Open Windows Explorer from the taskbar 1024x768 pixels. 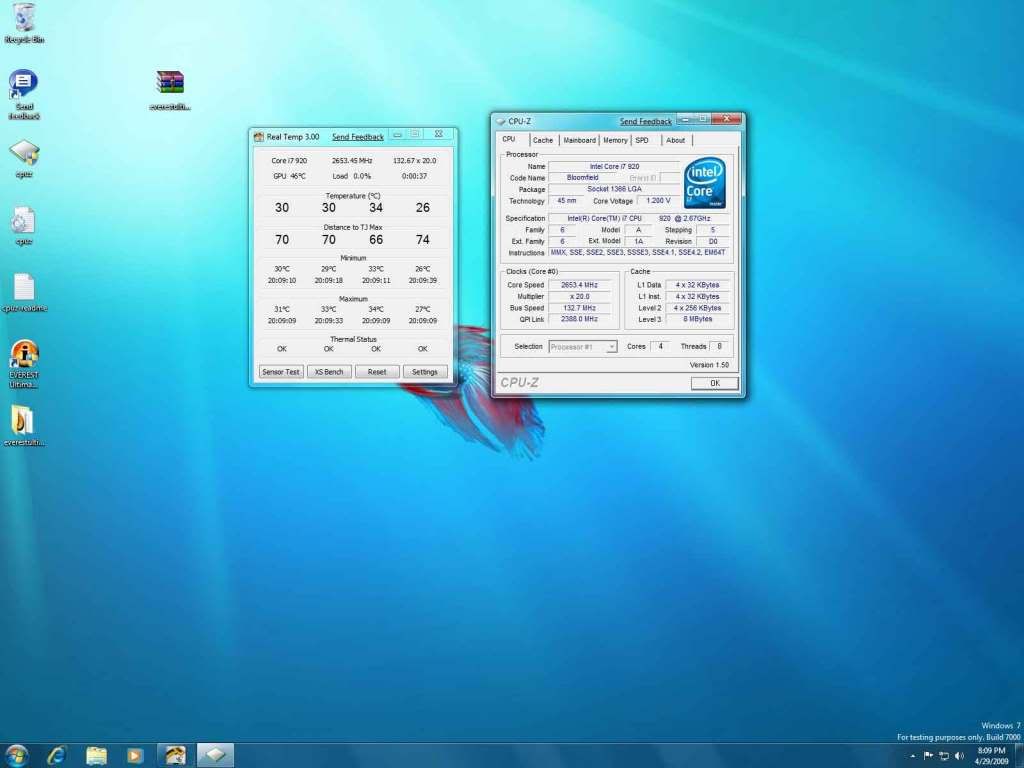click(95, 755)
